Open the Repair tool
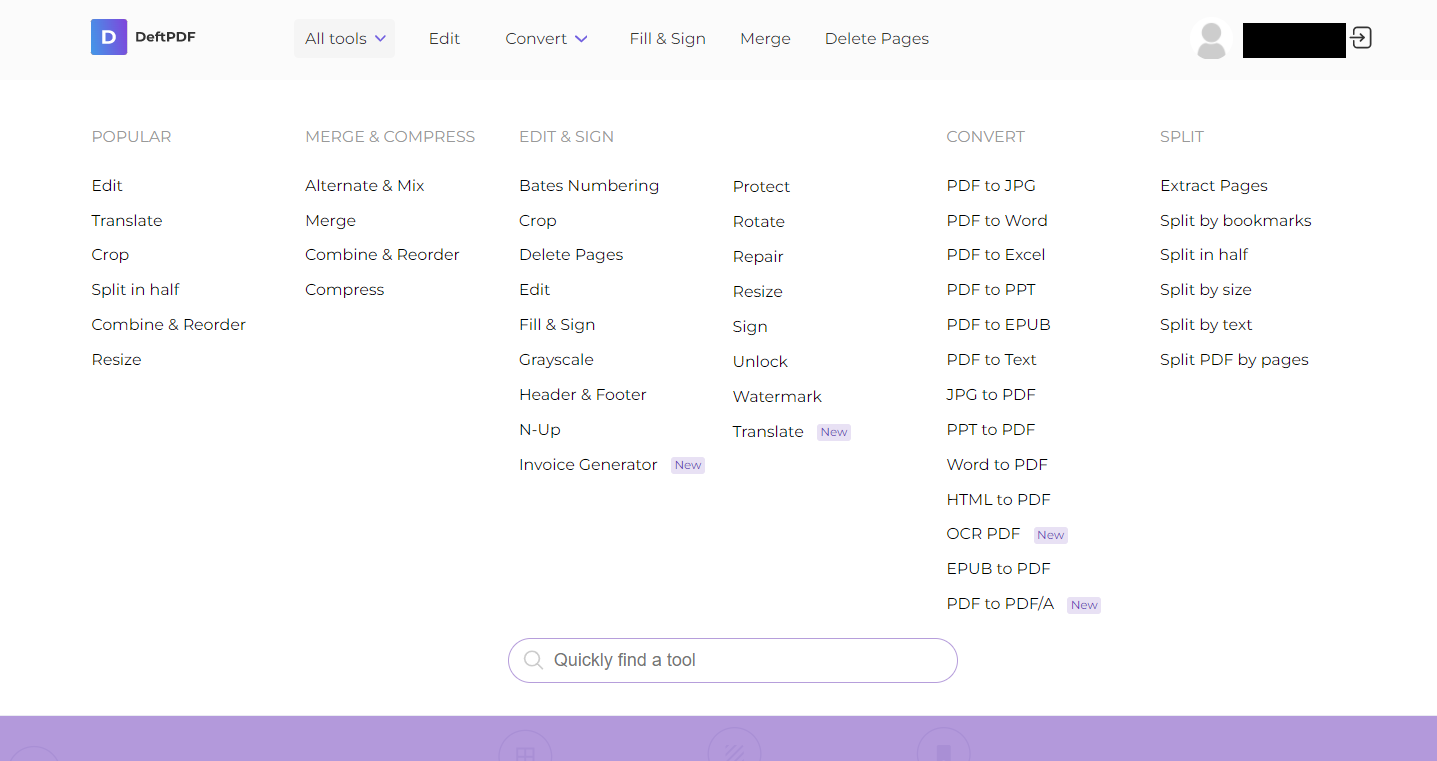This screenshot has width=1437, height=761. tap(758, 256)
